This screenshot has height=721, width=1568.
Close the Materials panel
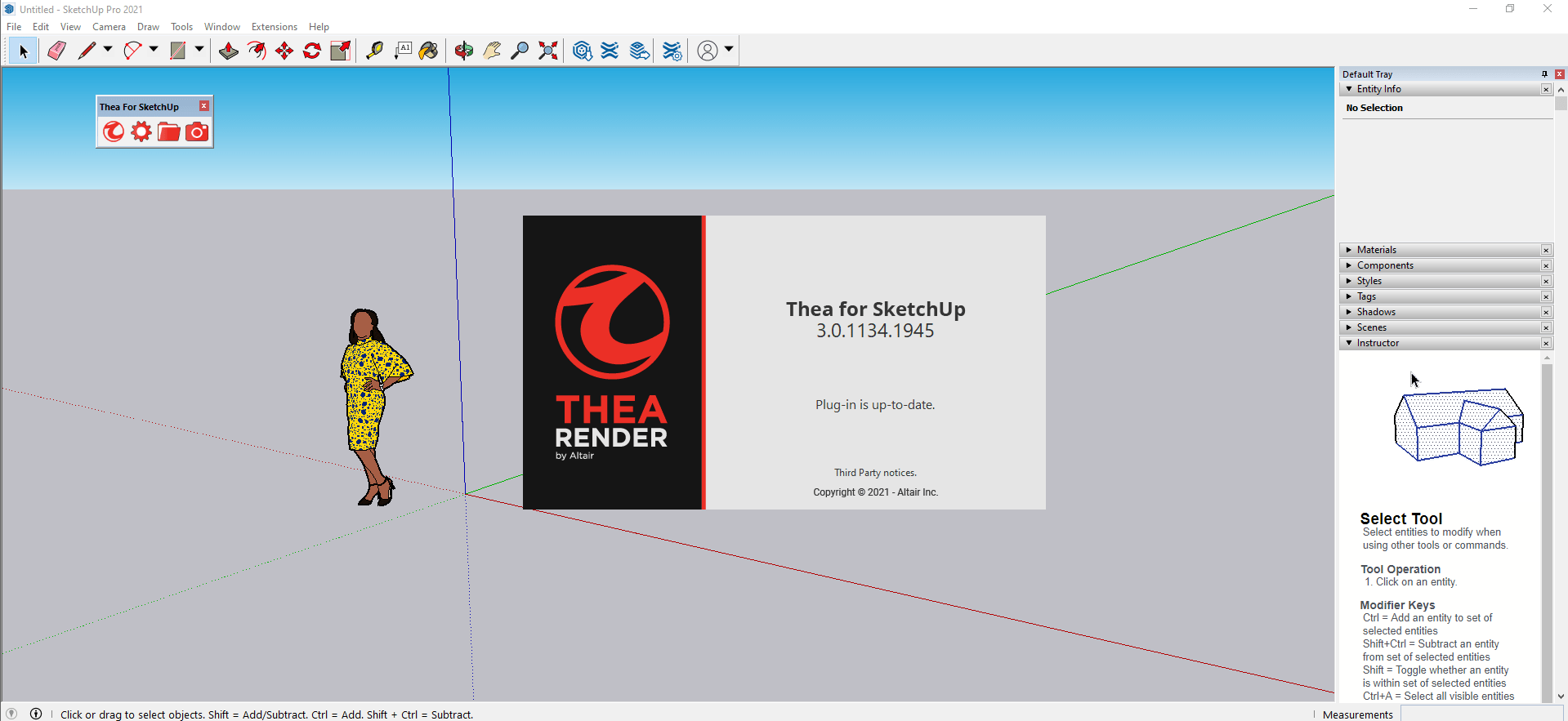point(1546,250)
